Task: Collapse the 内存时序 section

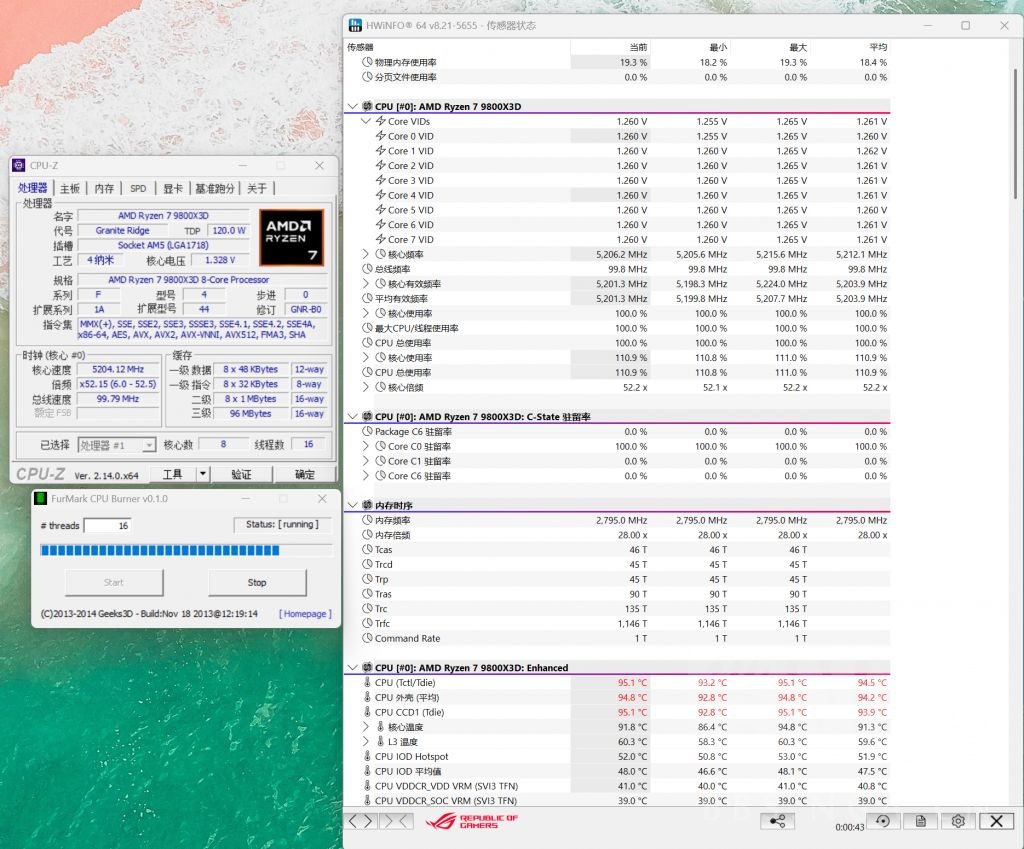Action: [x=352, y=505]
